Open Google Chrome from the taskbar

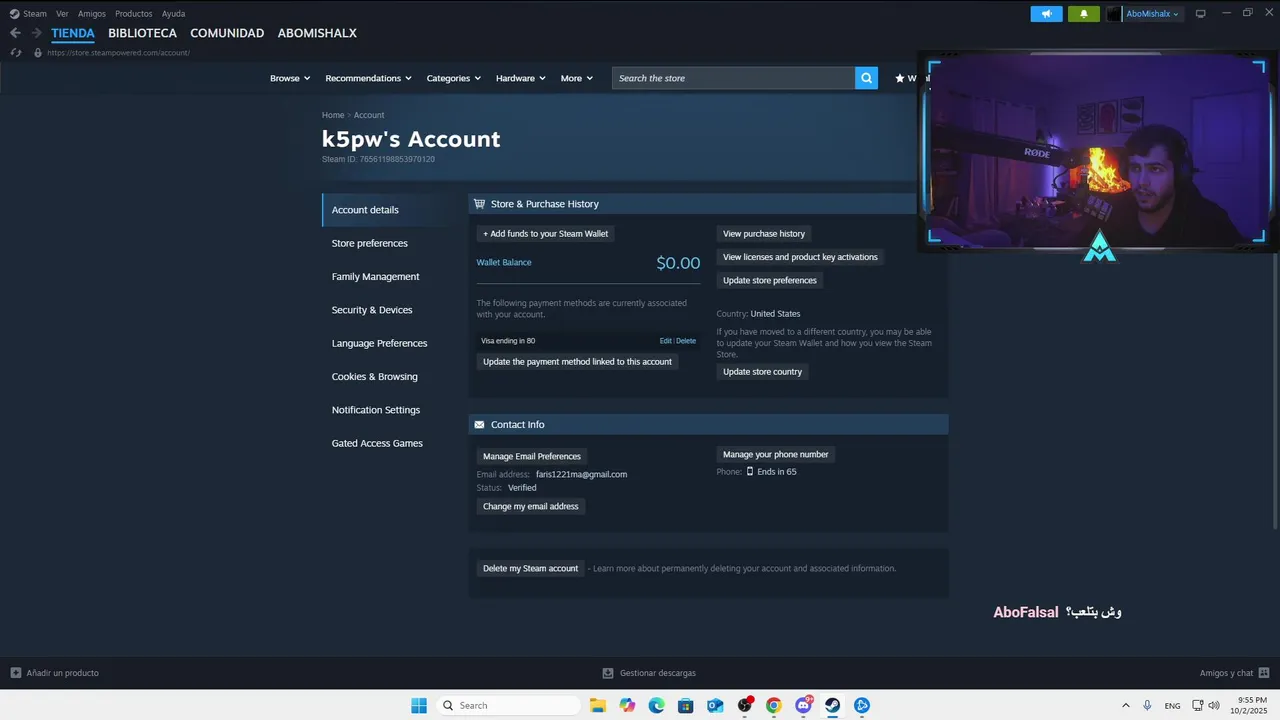click(x=773, y=705)
